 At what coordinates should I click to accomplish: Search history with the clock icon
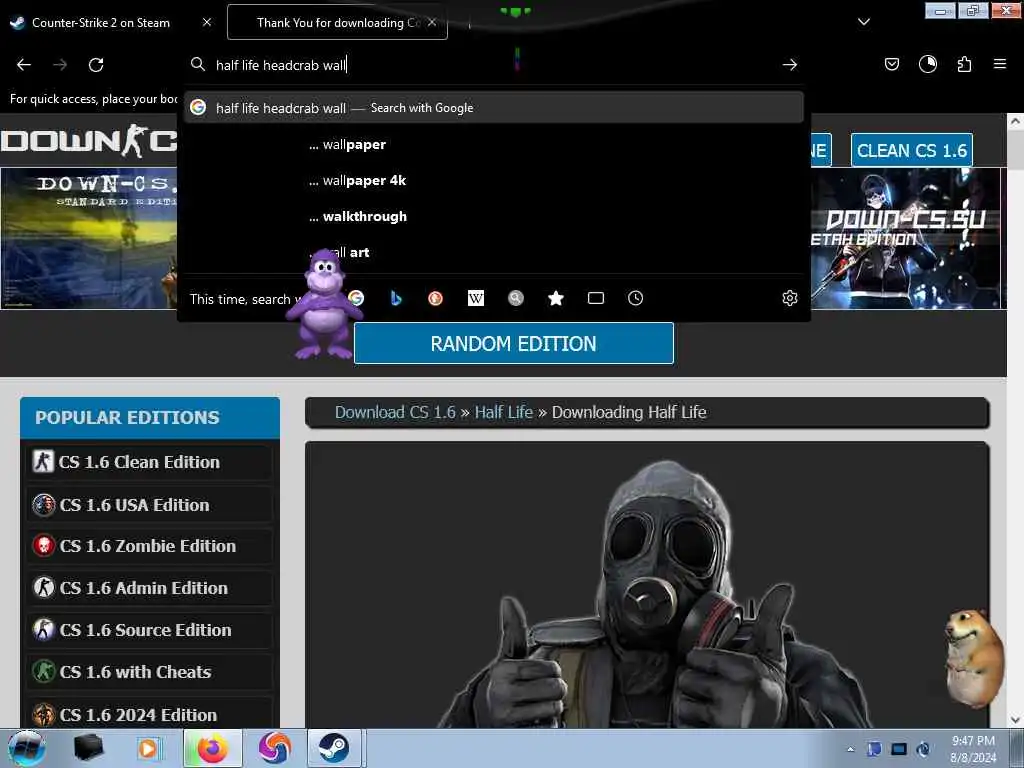point(635,298)
